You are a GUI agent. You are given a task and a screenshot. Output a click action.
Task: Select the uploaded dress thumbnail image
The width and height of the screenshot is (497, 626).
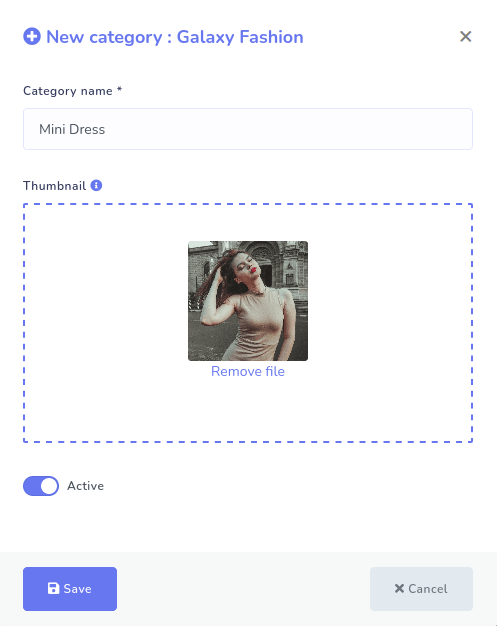[248, 301]
